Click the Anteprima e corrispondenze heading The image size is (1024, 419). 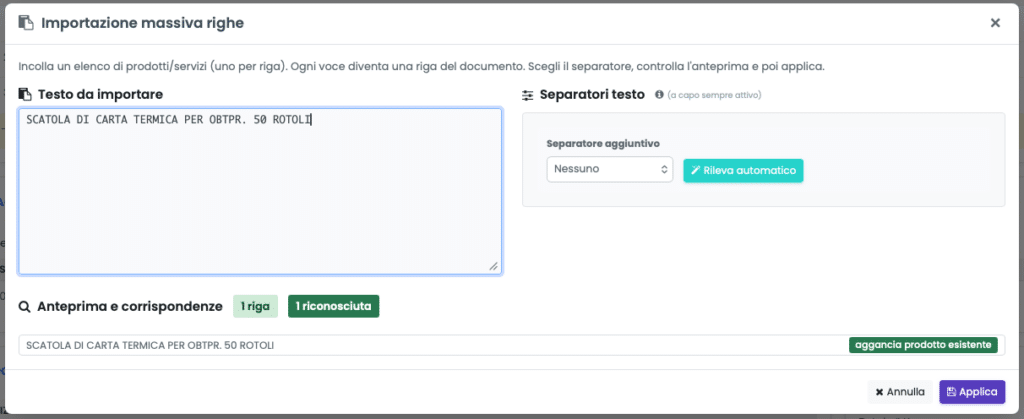click(130, 307)
